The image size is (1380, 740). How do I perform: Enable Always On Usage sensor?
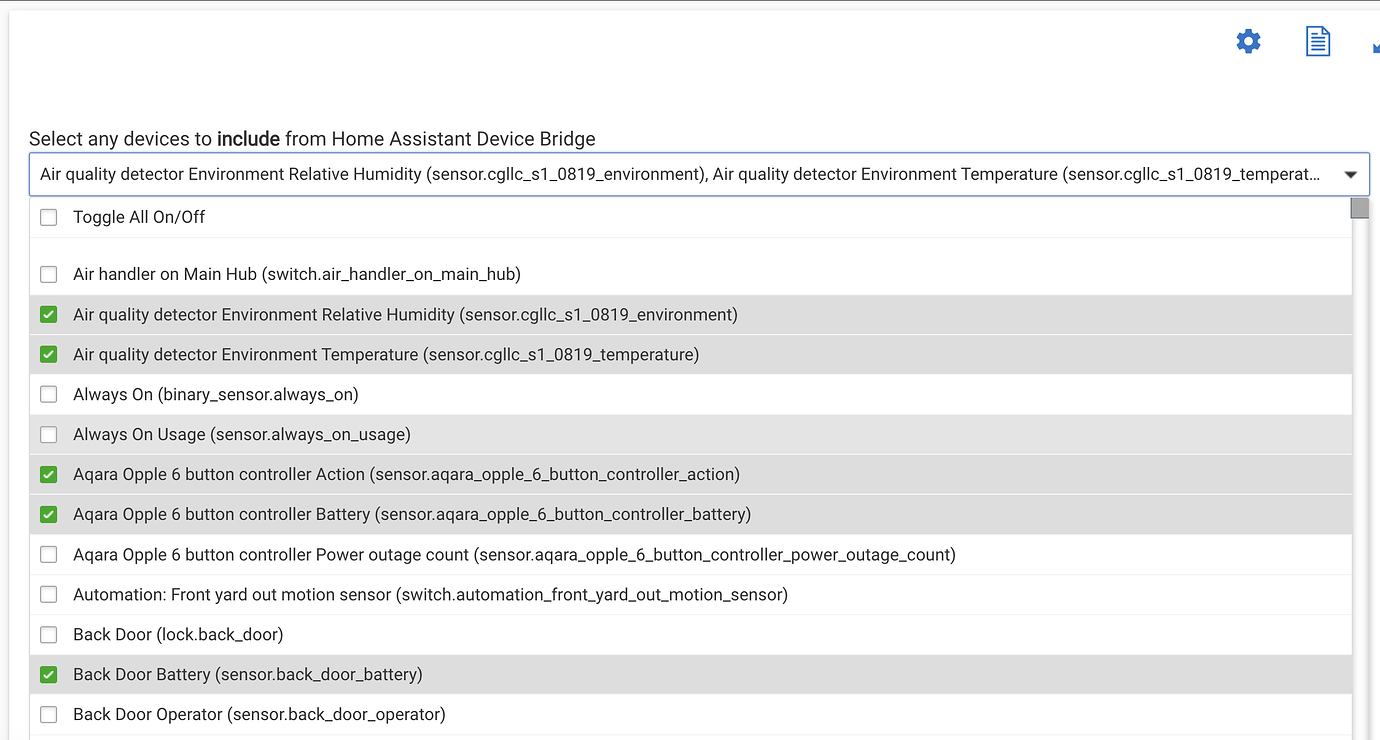[x=48, y=434]
